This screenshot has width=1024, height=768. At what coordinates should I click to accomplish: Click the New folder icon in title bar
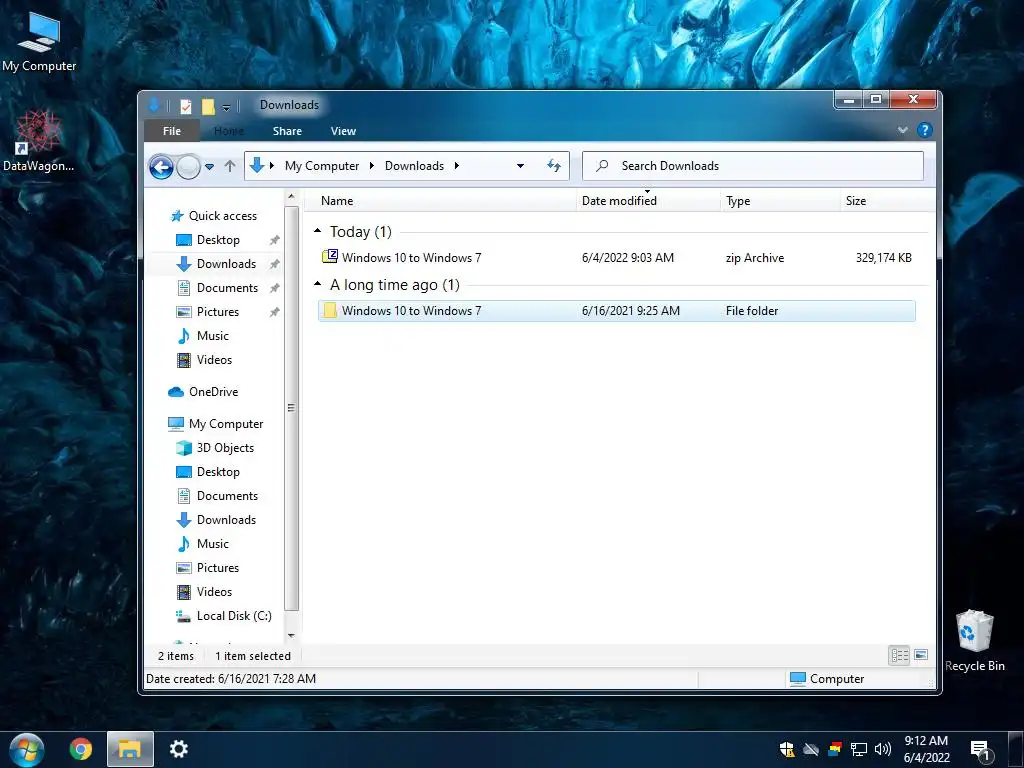pyautogui.click(x=208, y=106)
